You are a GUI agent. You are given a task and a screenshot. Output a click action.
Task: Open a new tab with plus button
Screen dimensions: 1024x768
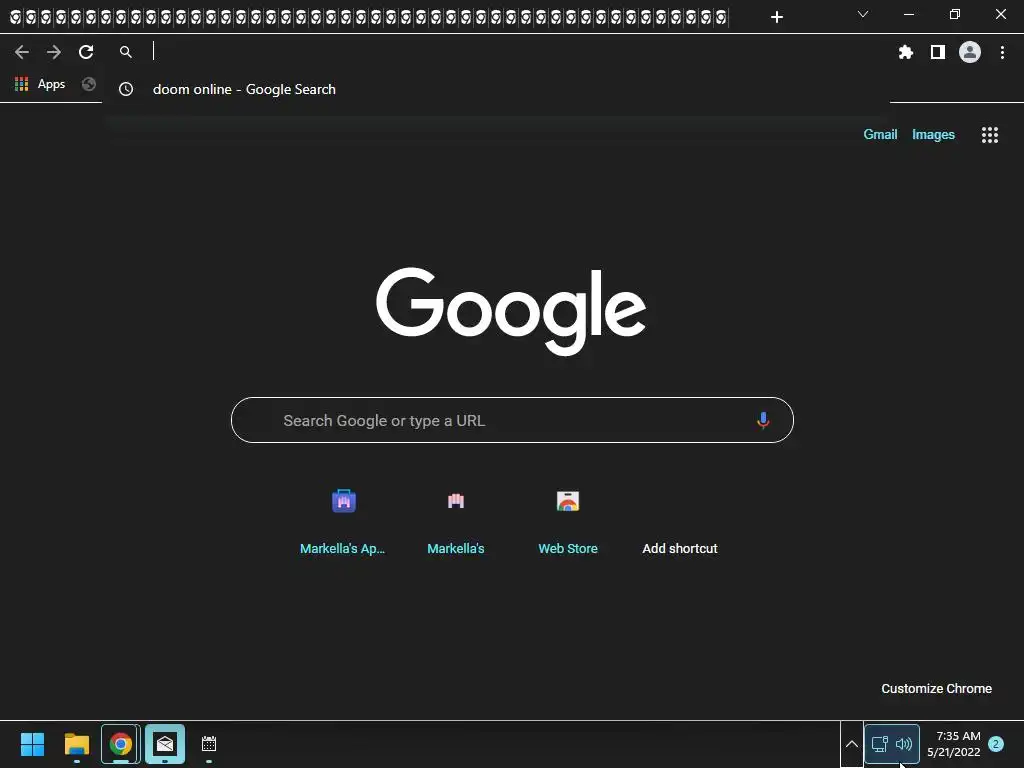[x=776, y=17]
